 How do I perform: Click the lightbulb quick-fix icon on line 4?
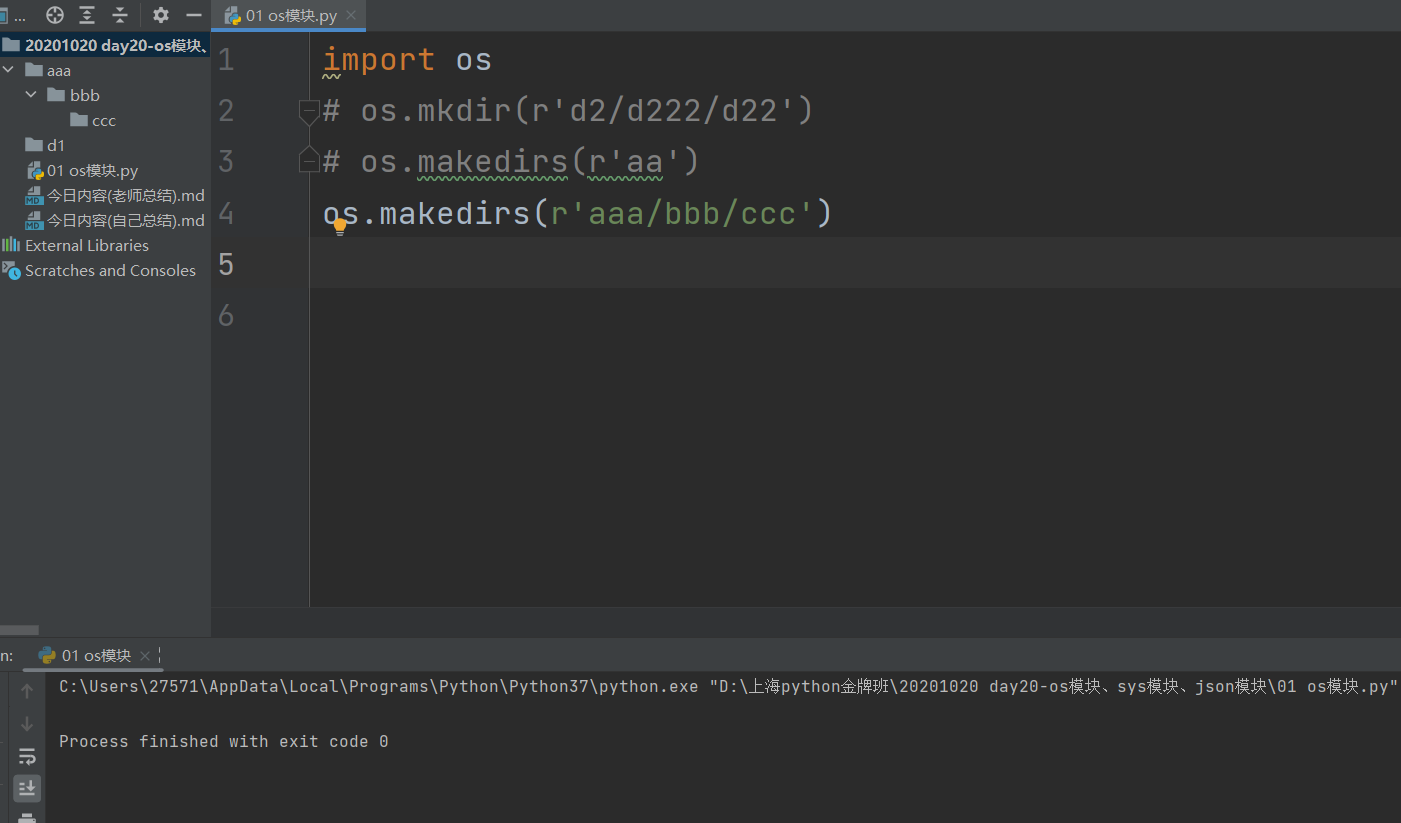[340, 226]
